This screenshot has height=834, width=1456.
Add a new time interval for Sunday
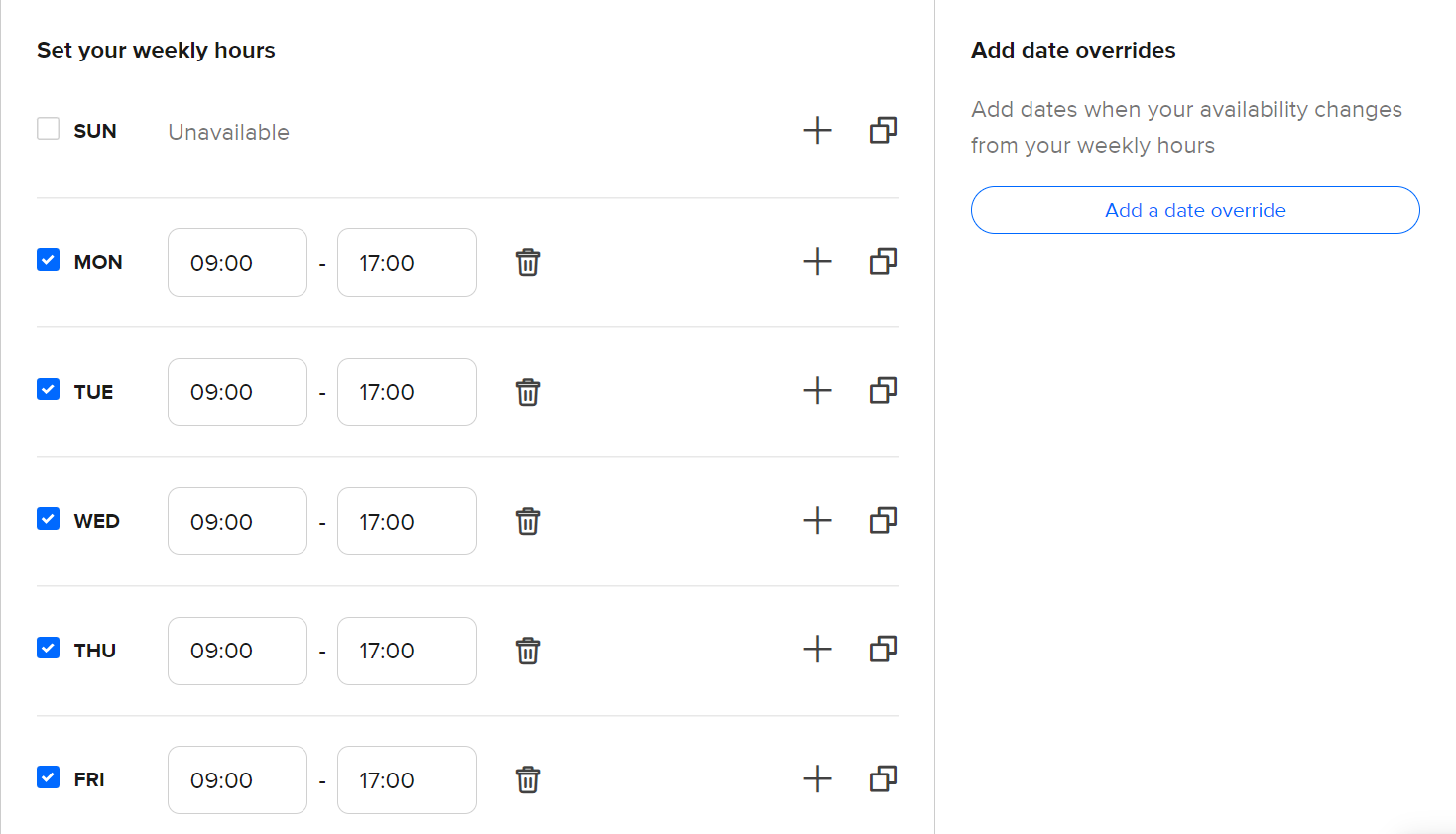(x=817, y=131)
